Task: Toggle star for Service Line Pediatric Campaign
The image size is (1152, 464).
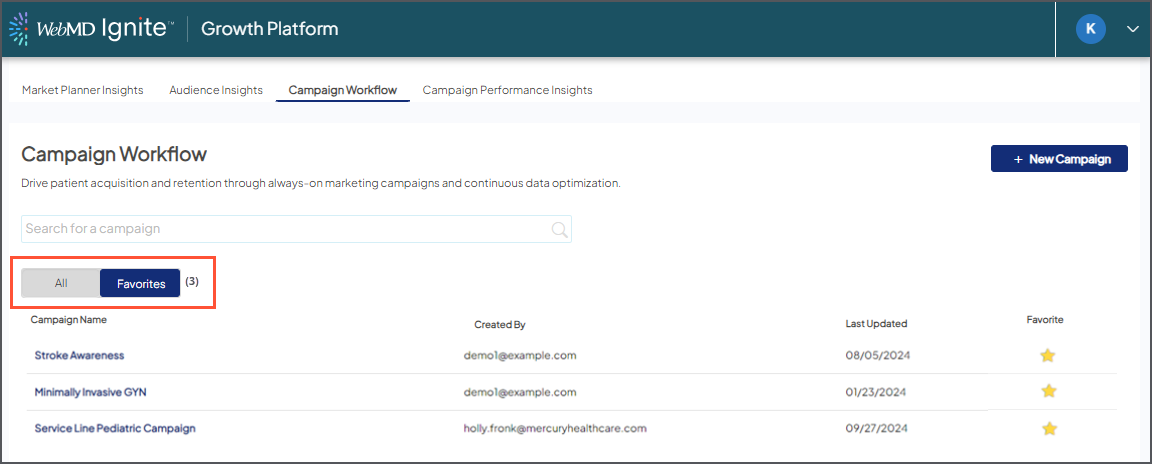Action: click(x=1048, y=428)
